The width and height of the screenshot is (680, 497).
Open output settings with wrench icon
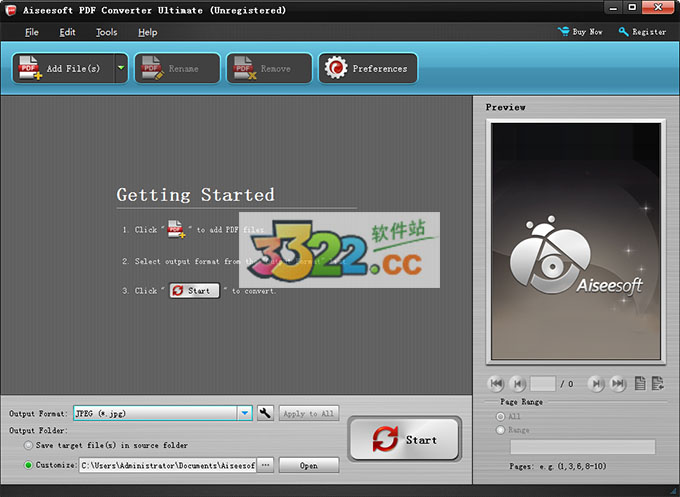pos(265,413)
